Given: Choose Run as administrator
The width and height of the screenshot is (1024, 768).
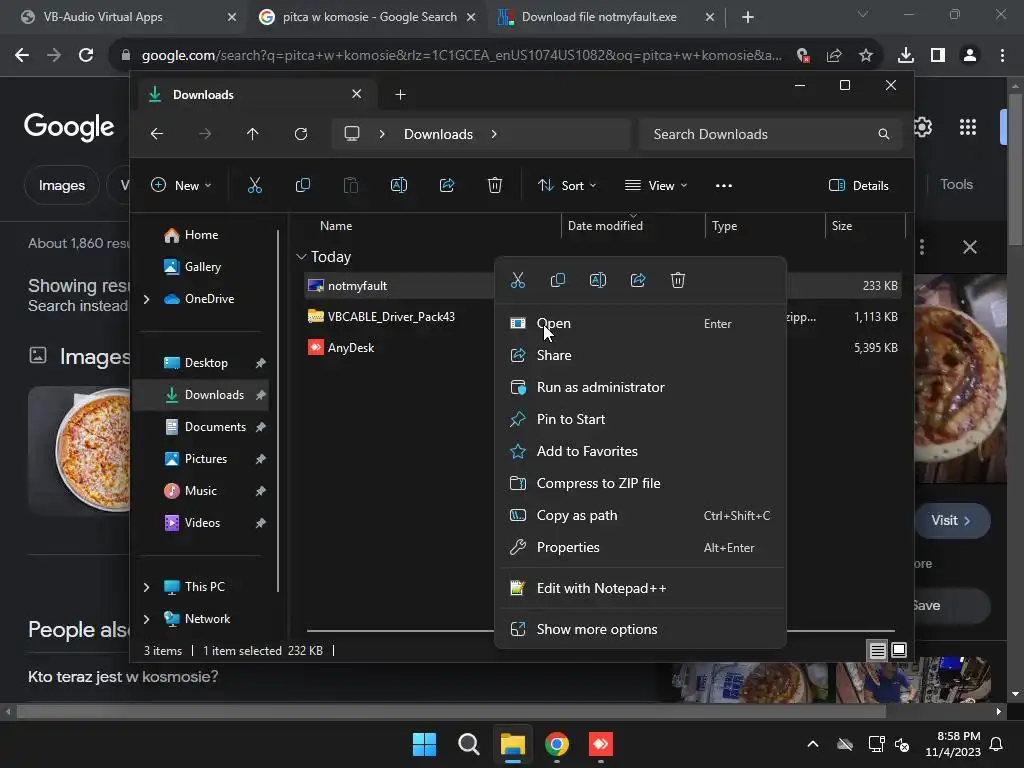Looking at the screenshot, I should click(640, 387).
